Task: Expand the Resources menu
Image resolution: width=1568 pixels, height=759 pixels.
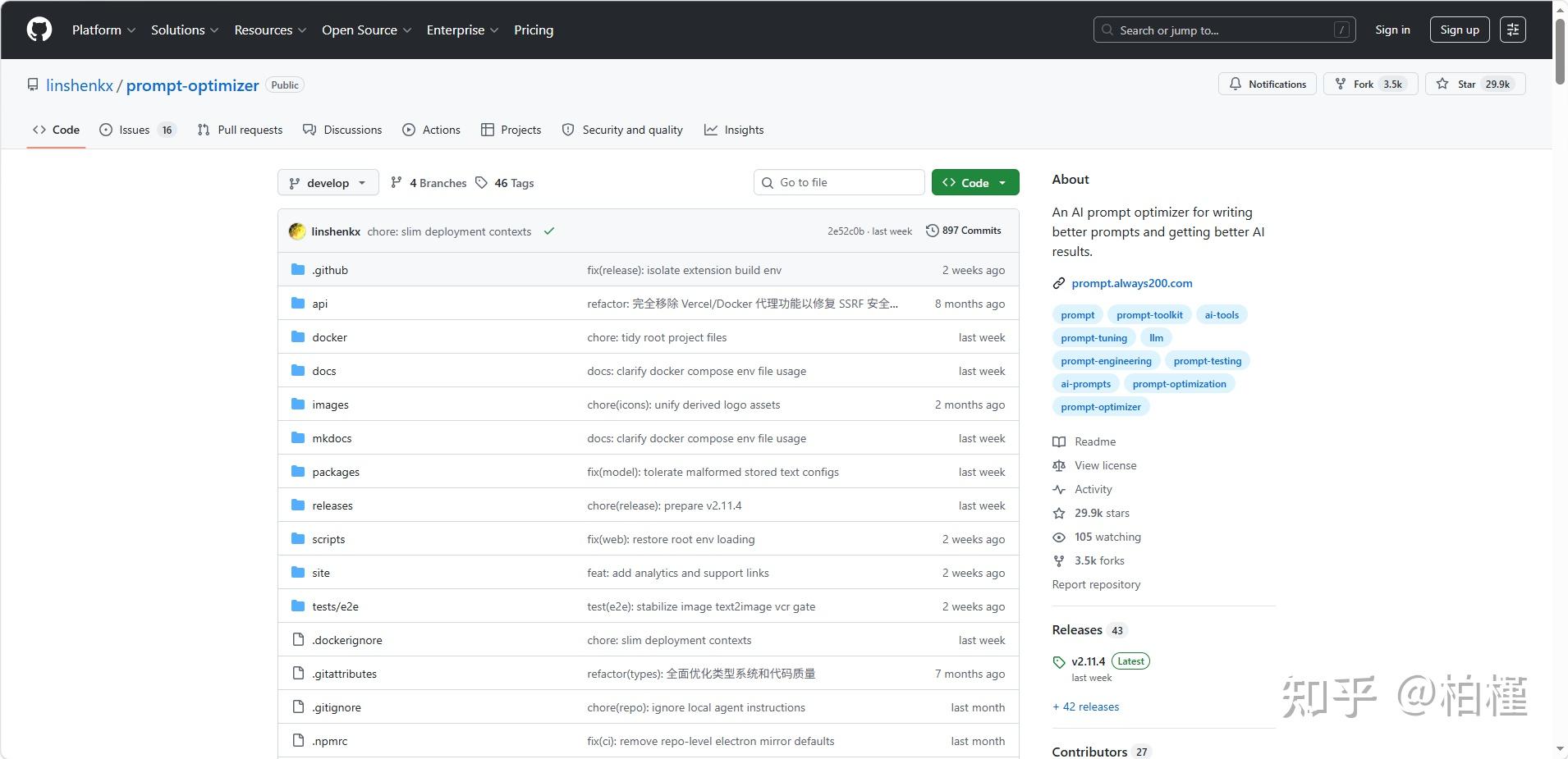Action: click(x=270, y=30)
